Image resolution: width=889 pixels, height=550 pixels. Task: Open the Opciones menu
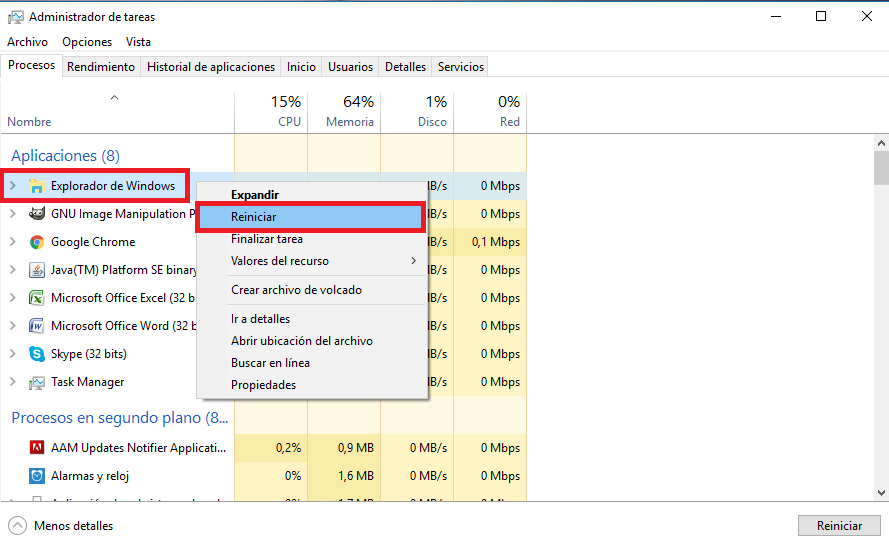pos(87,42)
